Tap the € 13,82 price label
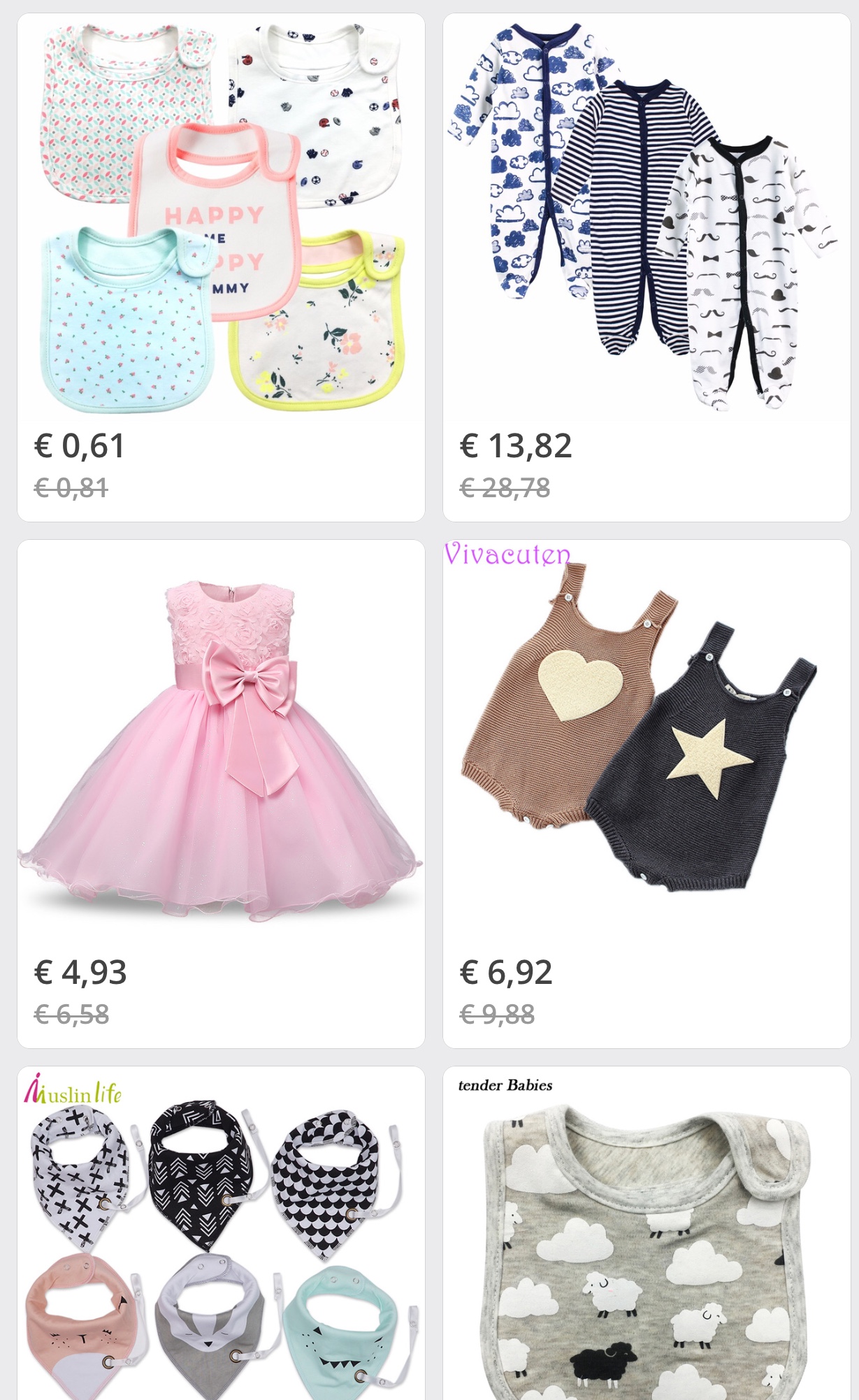This screenshot has height=1400, width=859. click(516, 446)
